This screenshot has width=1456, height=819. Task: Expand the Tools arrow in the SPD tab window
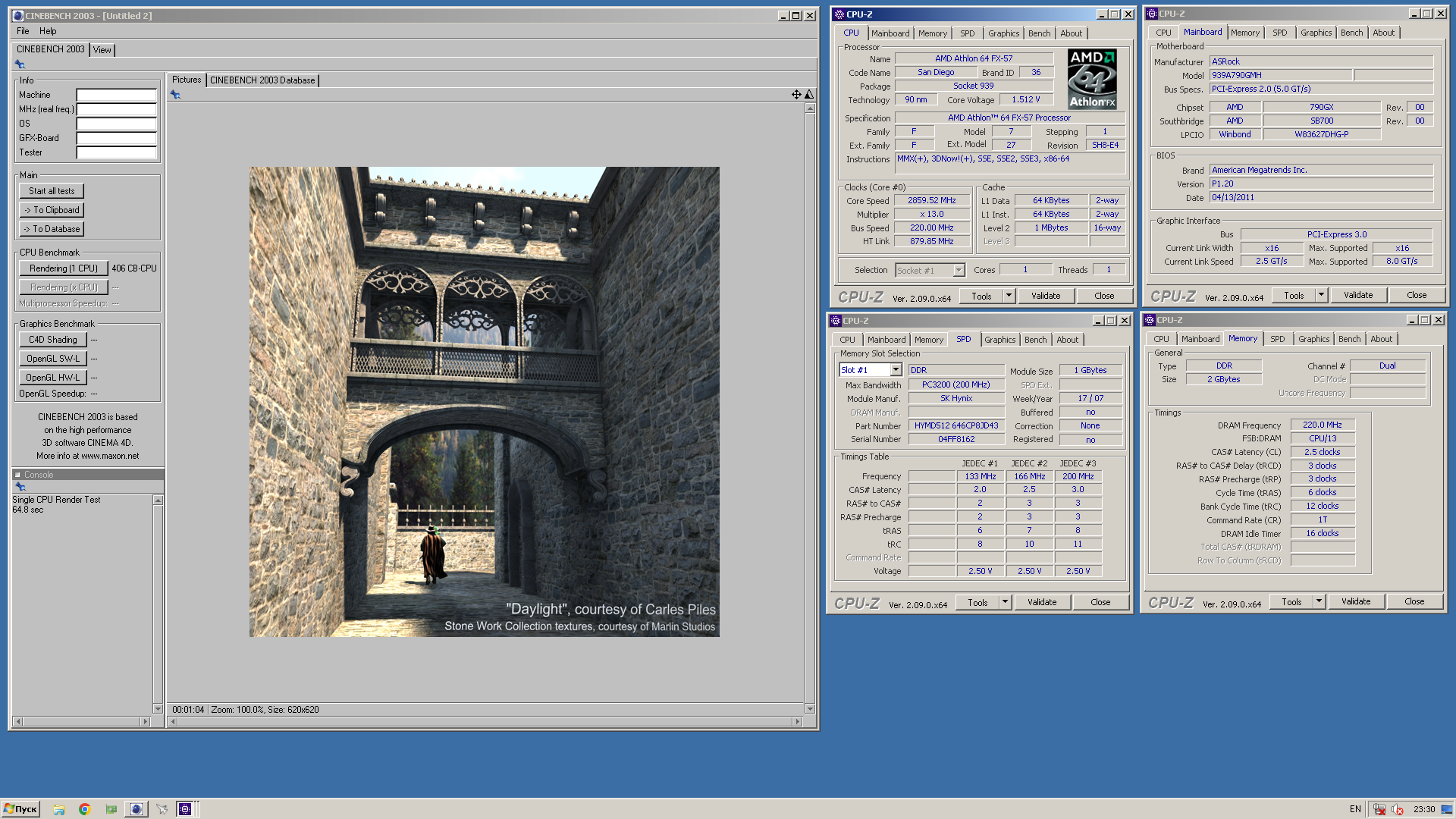[1005, 602]
